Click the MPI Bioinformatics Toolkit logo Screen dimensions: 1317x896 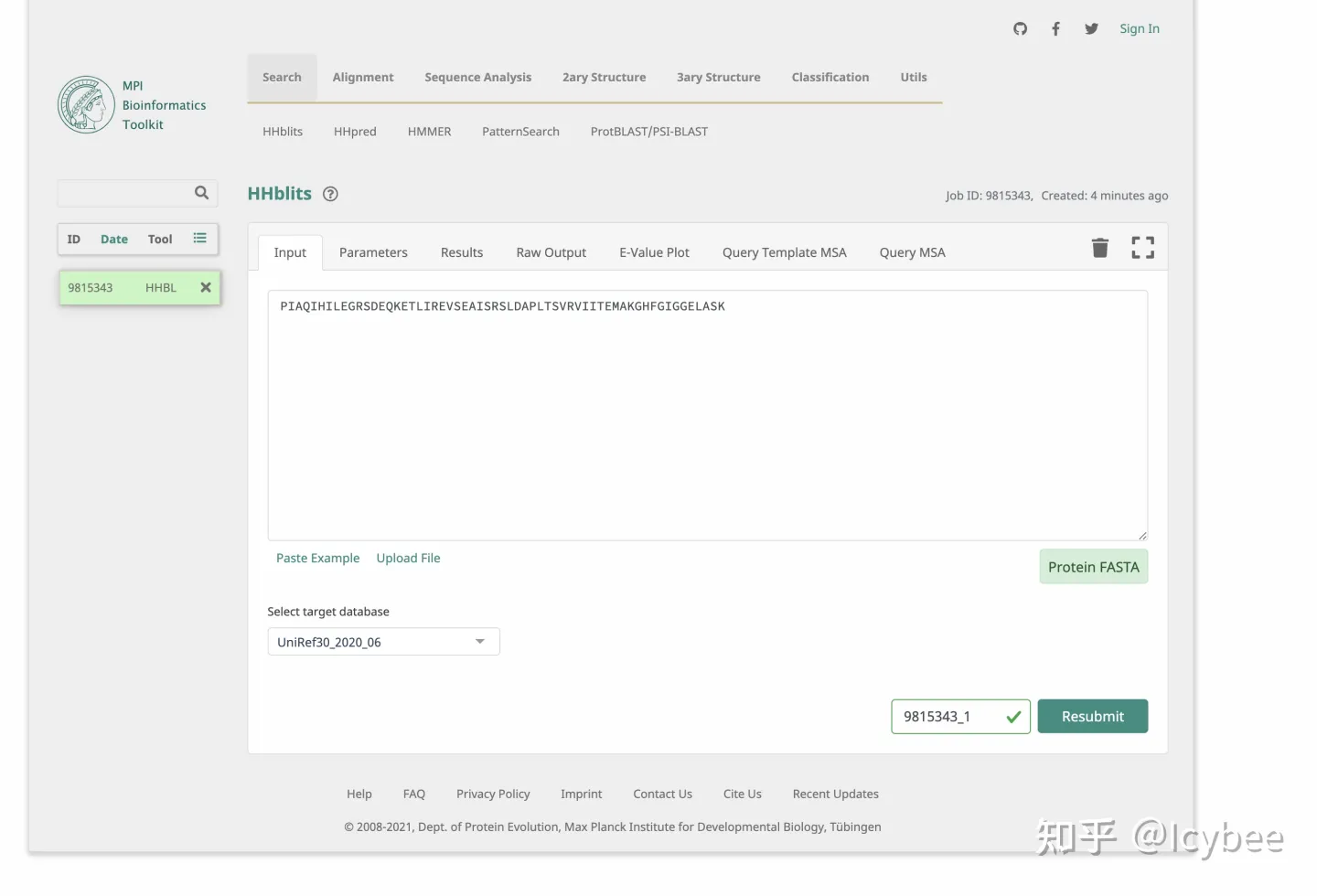[86, 104]
